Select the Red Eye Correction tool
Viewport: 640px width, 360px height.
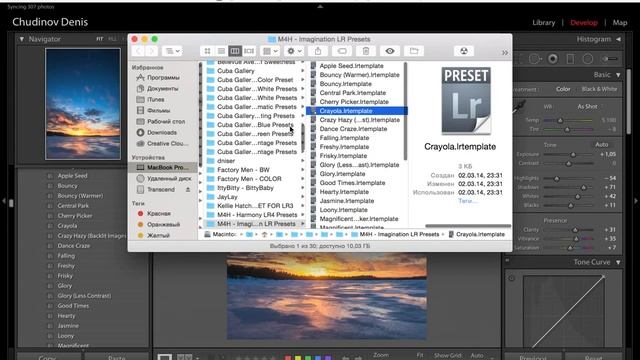[553, 59]
